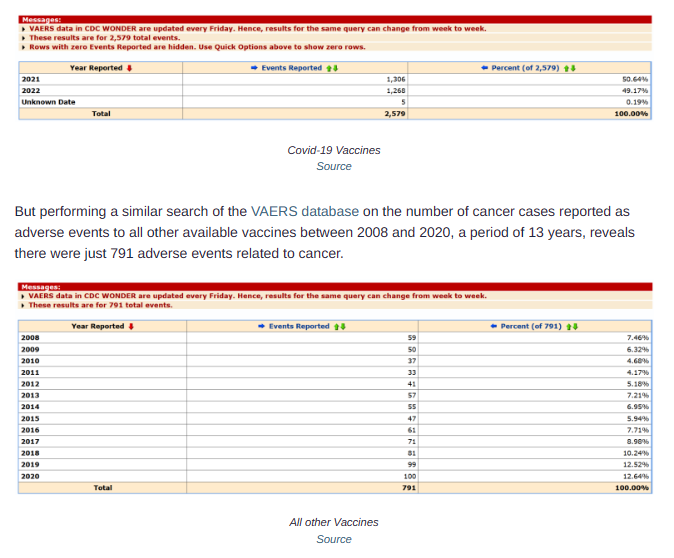This screenshot has width=674, height=558.
Task: Select the 2010 year row label
Action: pyautogui.click(x=30, y=361)
